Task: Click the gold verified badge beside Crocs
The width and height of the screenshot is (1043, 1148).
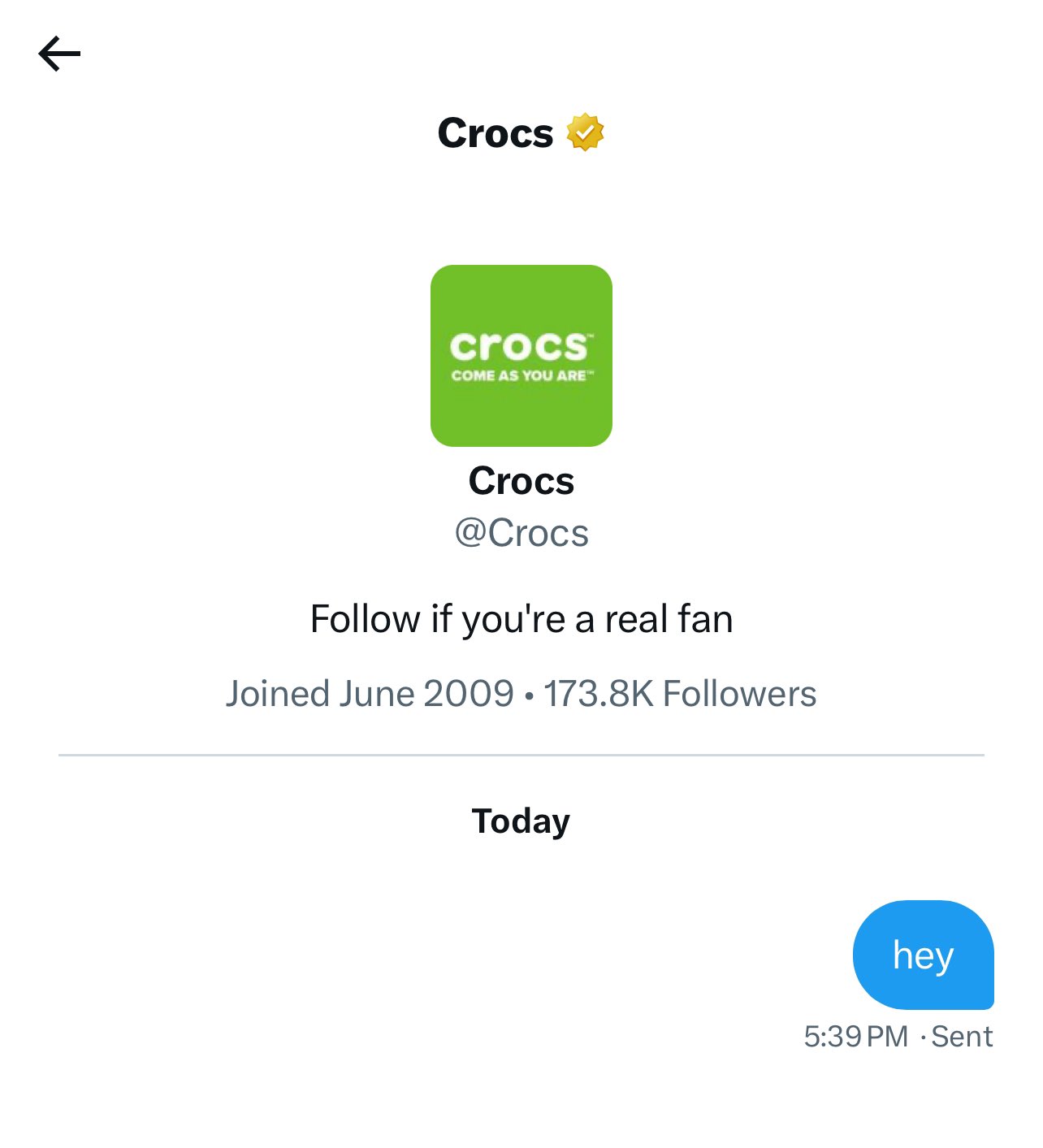Action: click(585, 132)
